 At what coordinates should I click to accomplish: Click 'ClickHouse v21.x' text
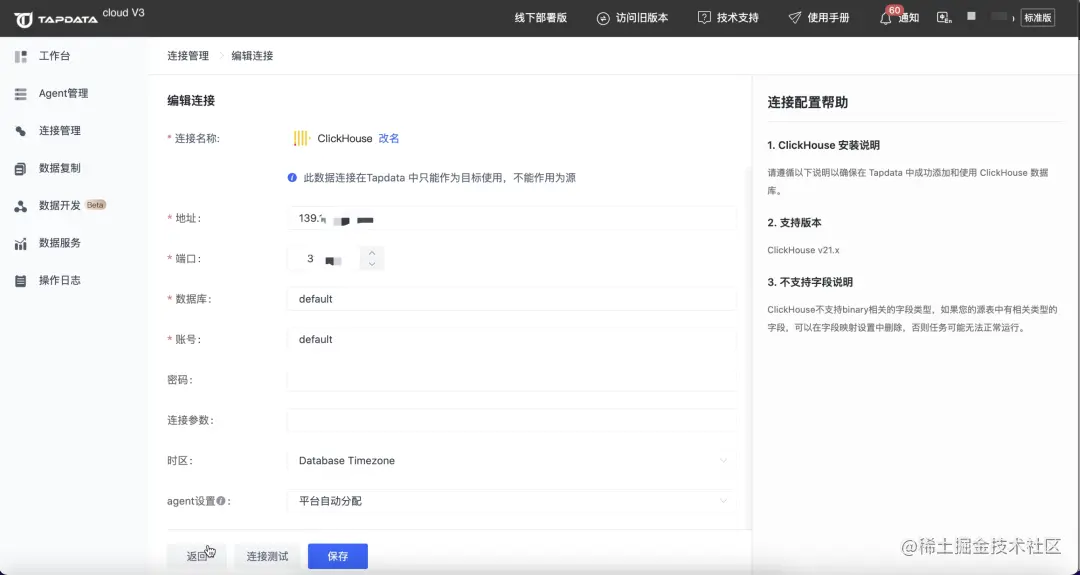click(x=803, y=250)
